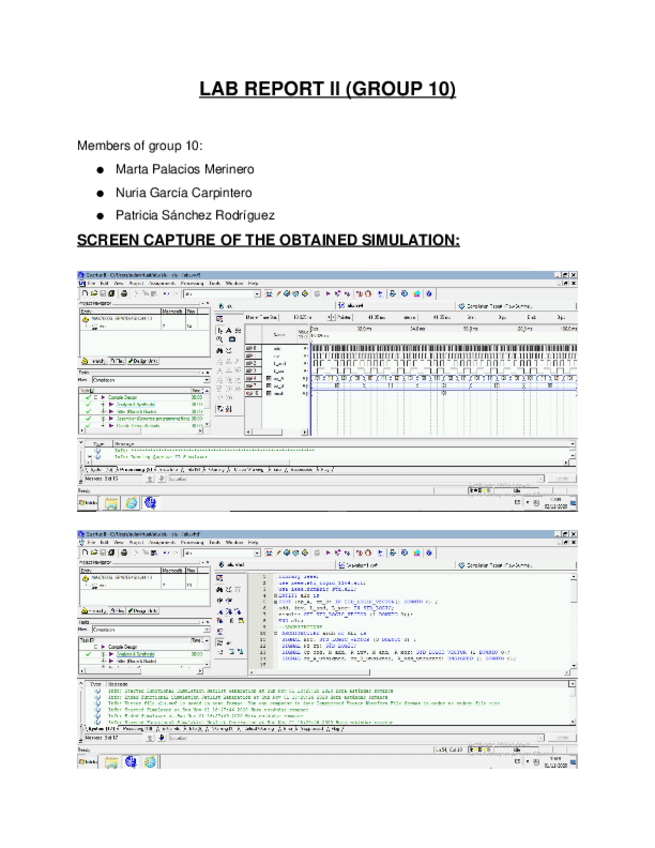The image size is (655, 848).
Task: Expand Analysis & Synthesis task, upper screenshot
Action: [x=103, y=405]
